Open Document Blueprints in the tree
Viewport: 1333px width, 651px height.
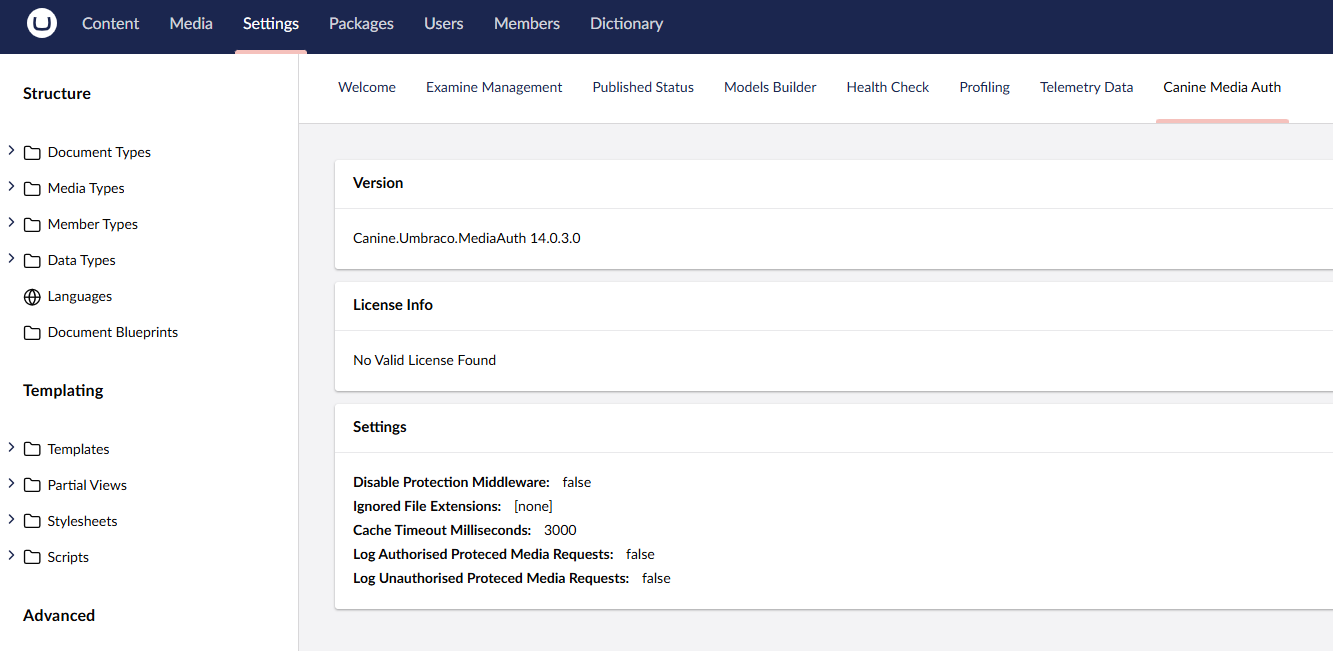(113, 333)
